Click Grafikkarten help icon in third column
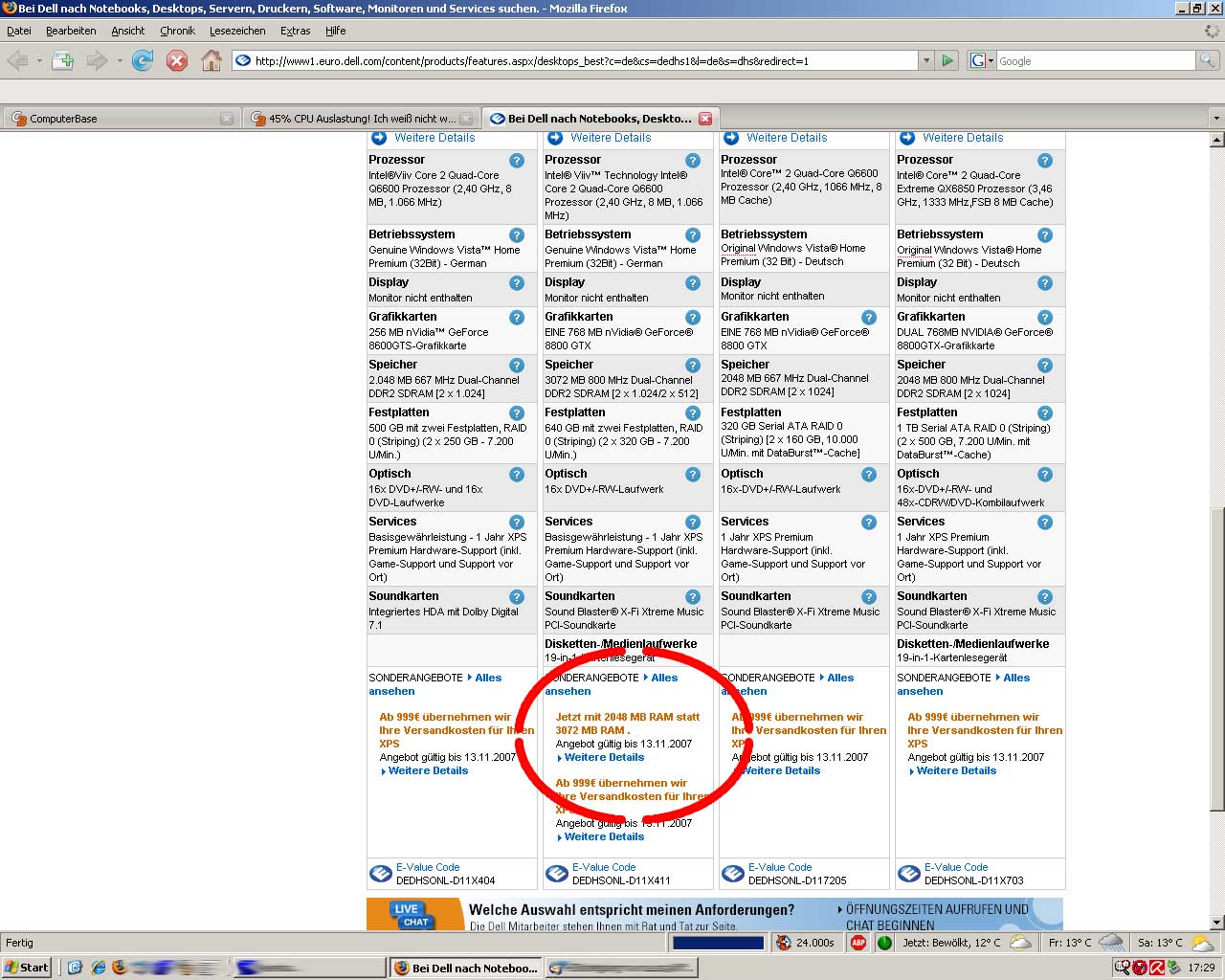This screenshot has width=1225, height=980. tap(869, 318)
